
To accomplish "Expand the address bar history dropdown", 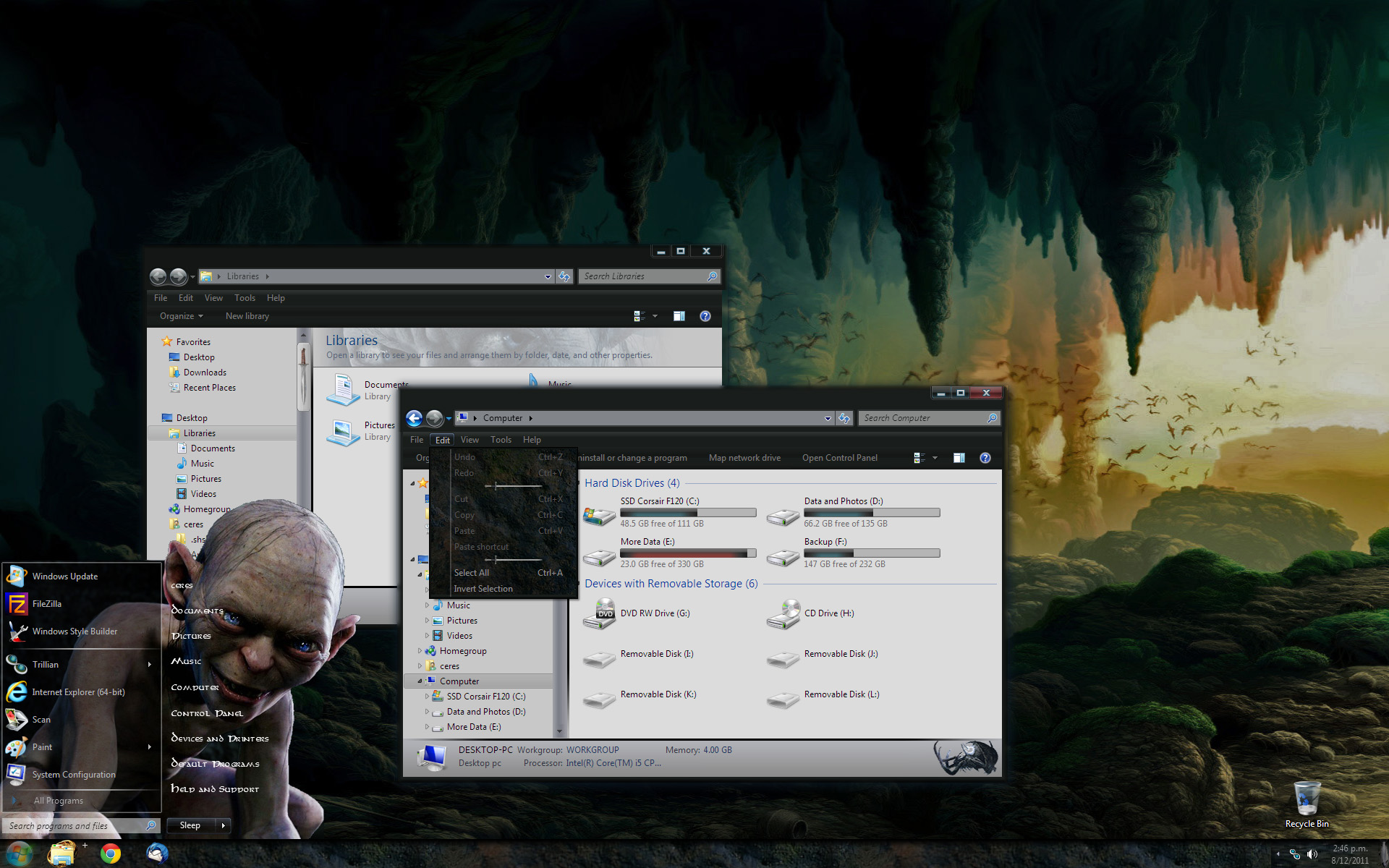I will pyautogui.click(x=828, y=418).
